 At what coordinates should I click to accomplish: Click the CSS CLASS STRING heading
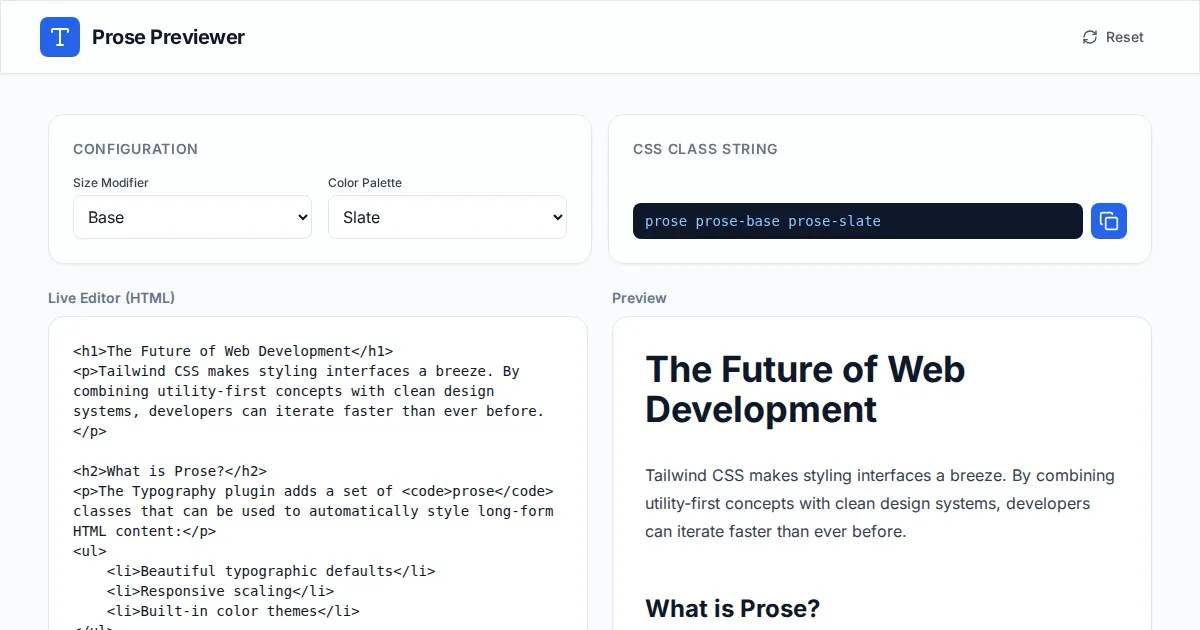click(x=705, y=149)
